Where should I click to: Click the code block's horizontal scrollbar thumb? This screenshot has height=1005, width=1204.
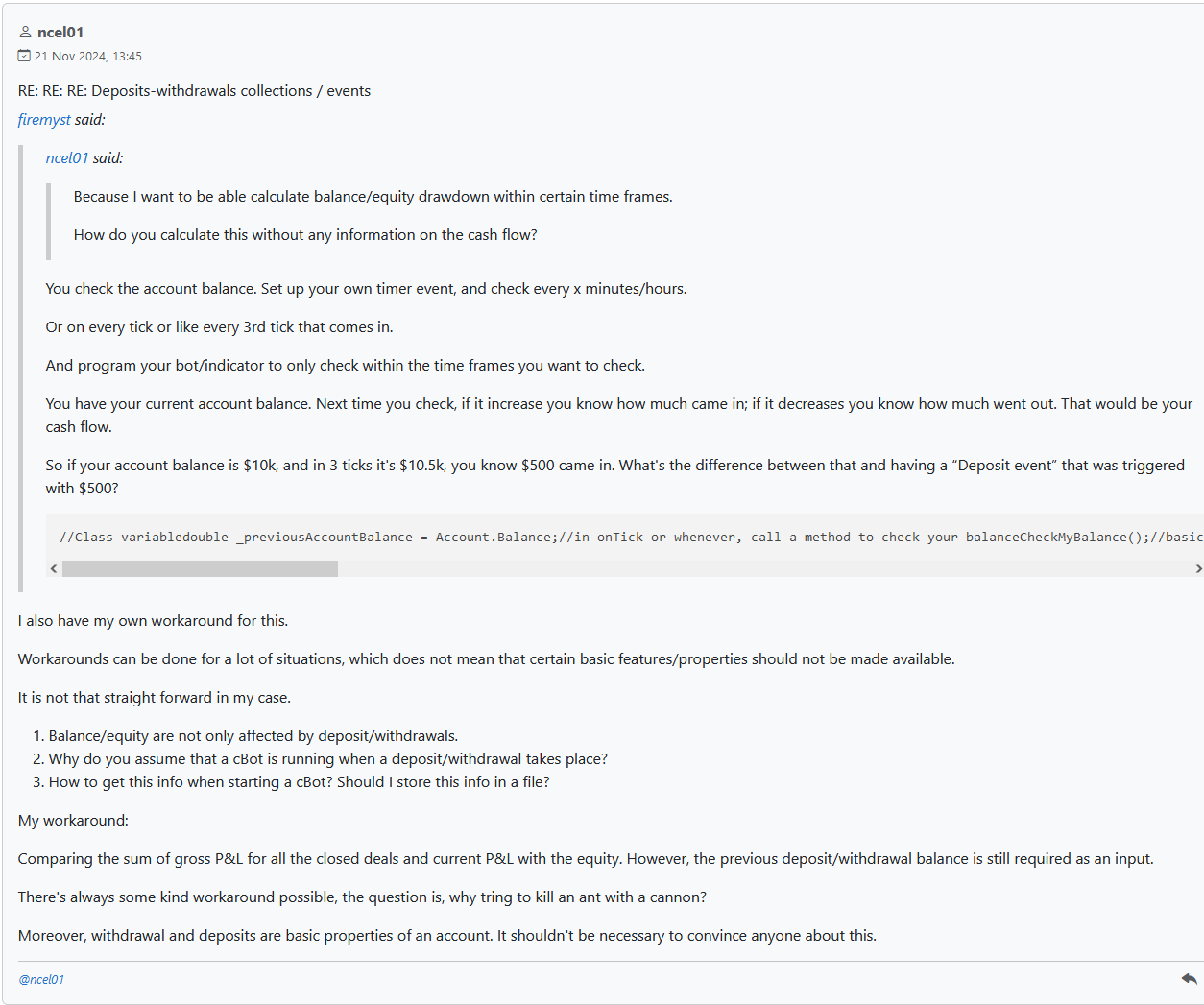coord(200,568)
